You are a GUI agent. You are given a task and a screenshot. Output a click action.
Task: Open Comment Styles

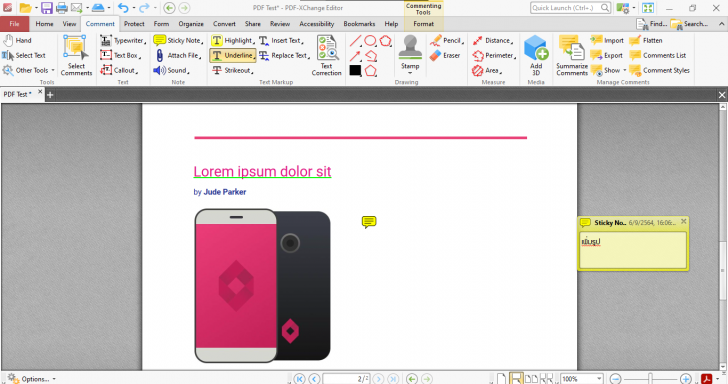point(660,70)
